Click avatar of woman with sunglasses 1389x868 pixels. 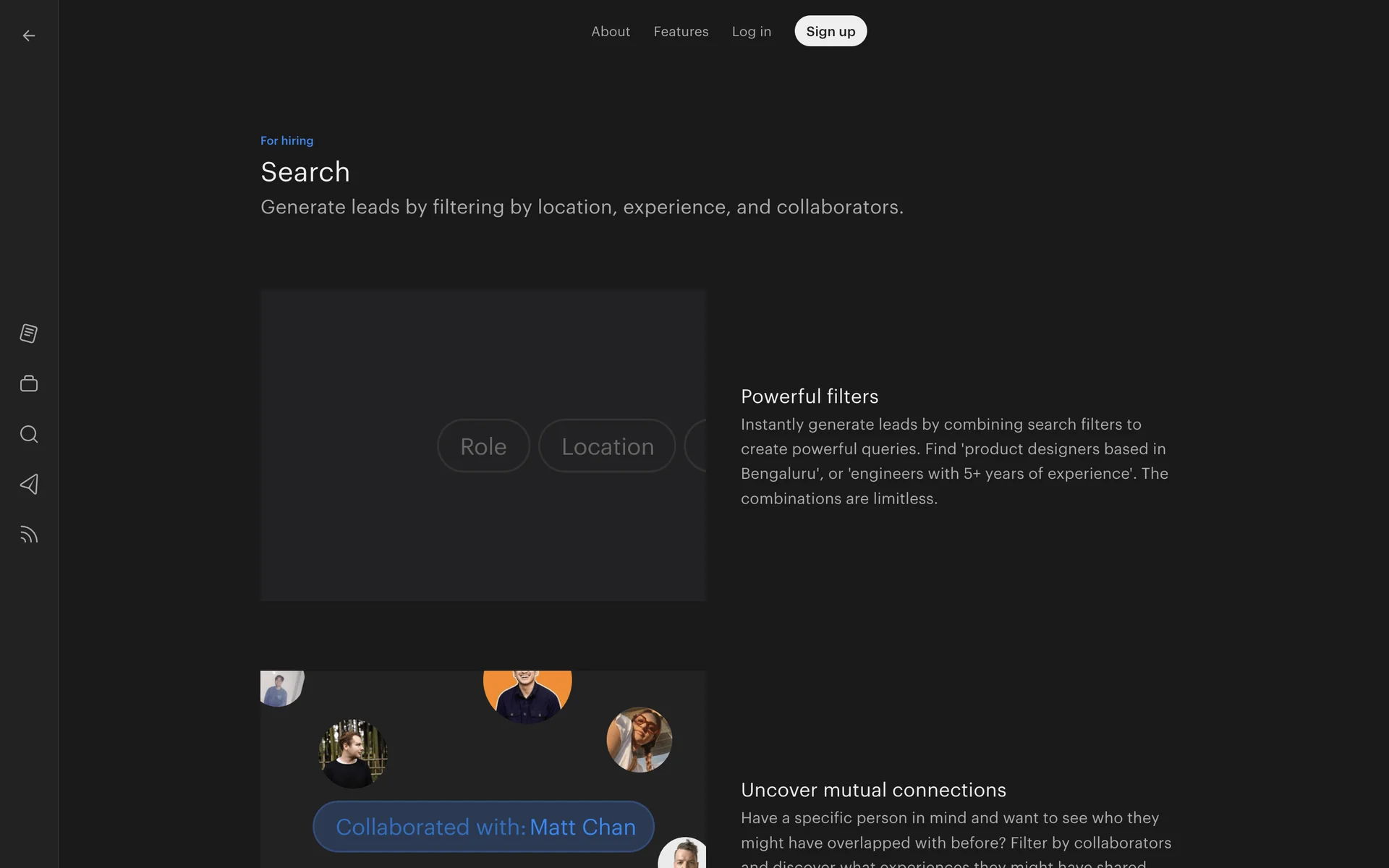(639, 739)
